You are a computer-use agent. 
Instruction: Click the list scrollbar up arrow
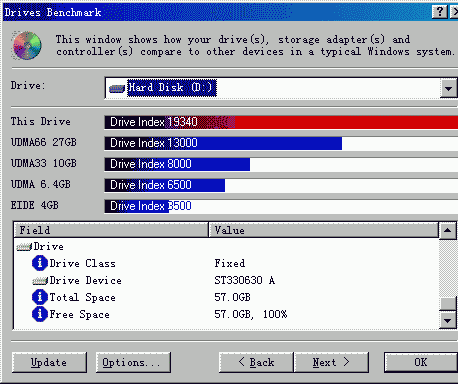coord(447,231)
